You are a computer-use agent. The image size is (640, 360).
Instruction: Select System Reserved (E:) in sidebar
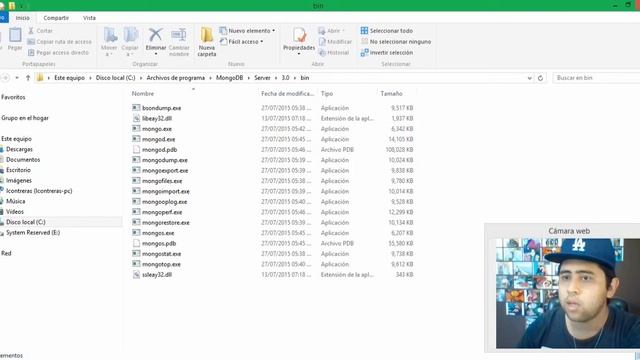pos(33,233)
